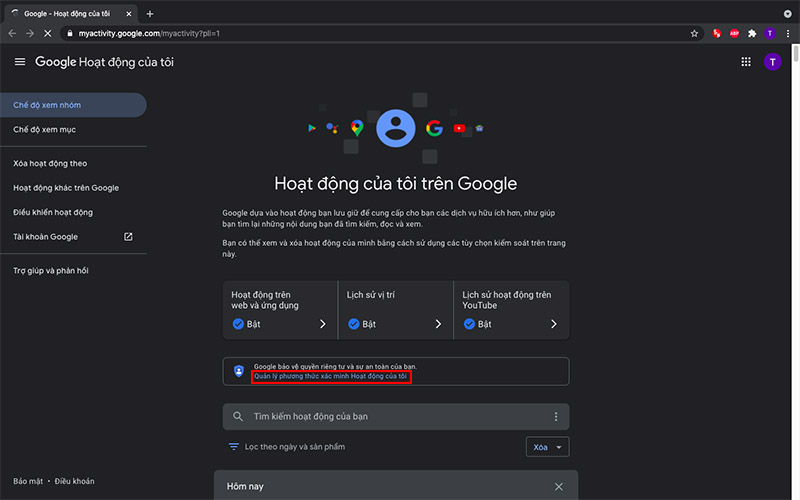Toggle YouTube history Bật checkmark

coord(469,324)
